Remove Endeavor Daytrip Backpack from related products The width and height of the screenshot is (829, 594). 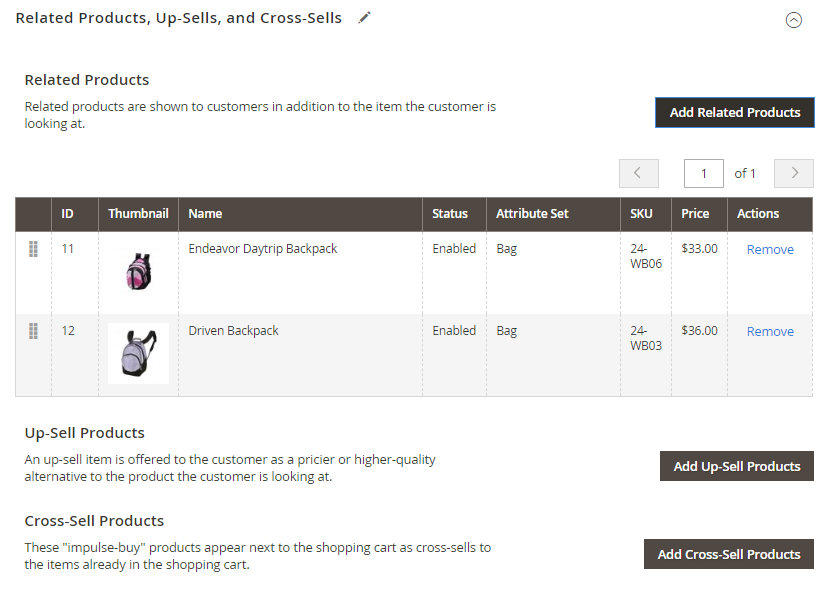tap(770, 249)
